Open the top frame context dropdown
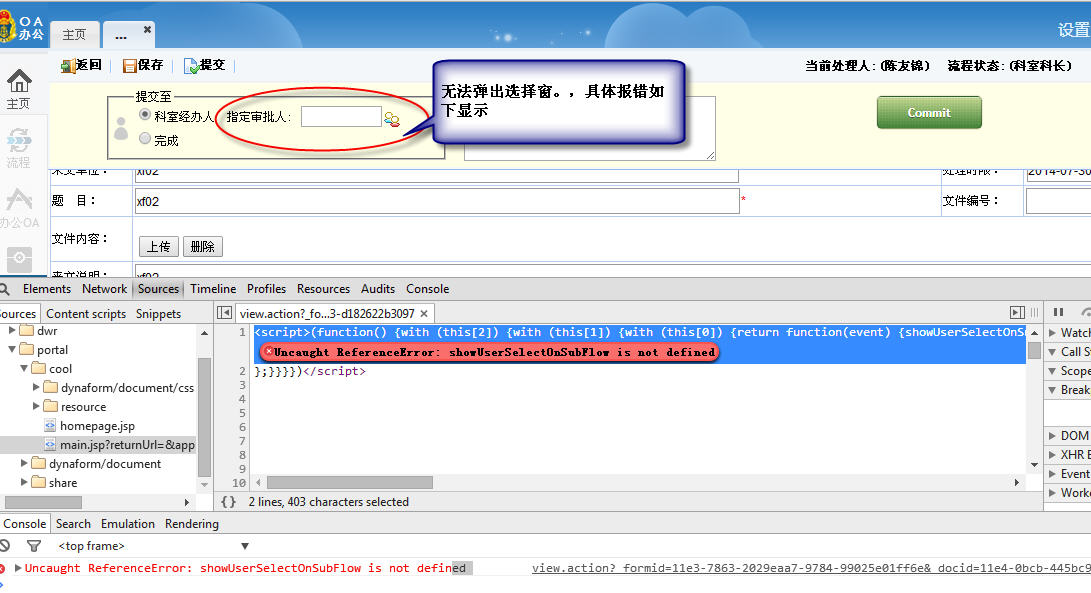Viewport: 1091px width, 593px height. coord(153,546)
